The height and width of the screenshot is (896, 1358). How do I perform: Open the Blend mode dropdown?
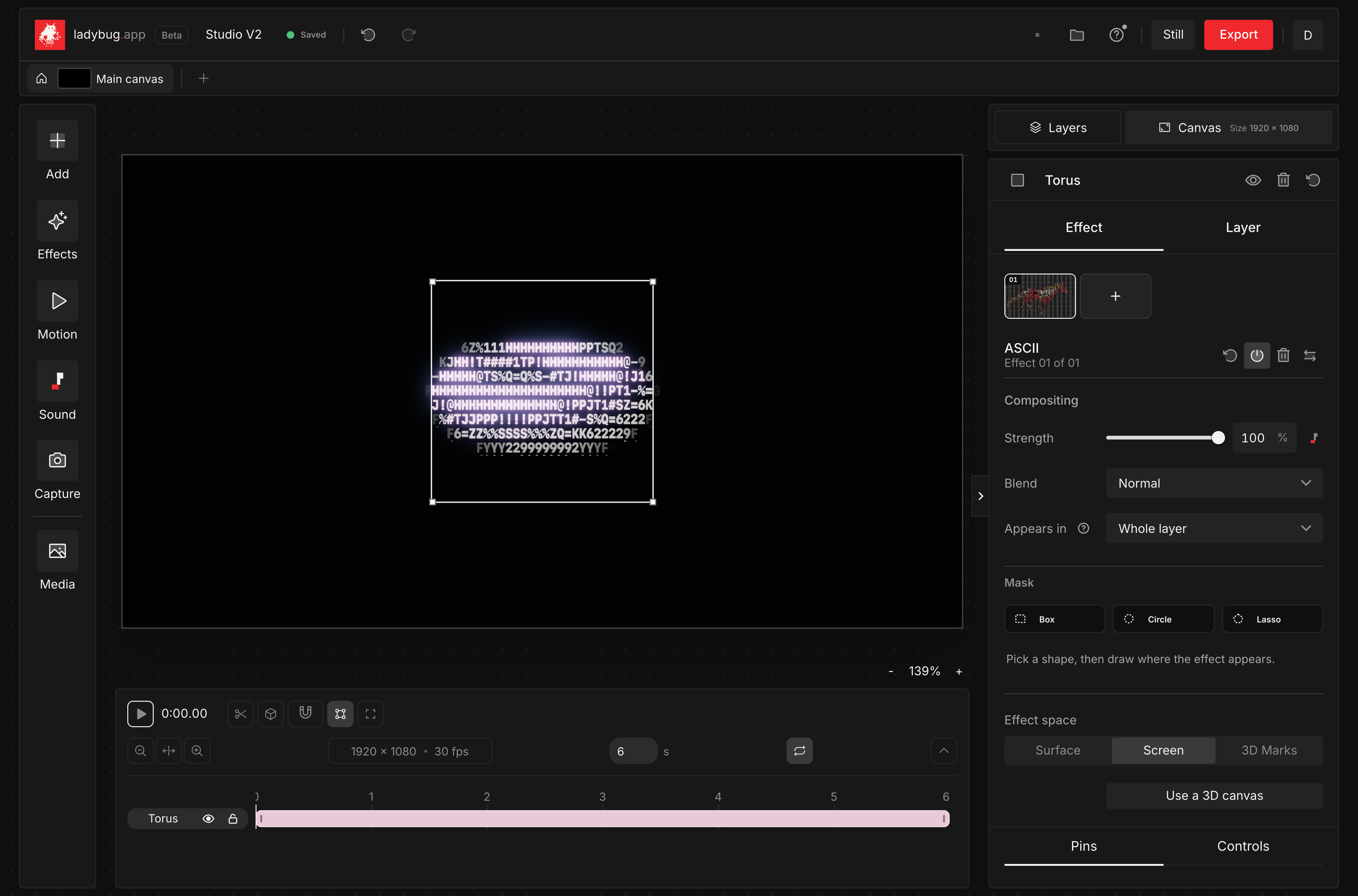[x=1214, y=484]
